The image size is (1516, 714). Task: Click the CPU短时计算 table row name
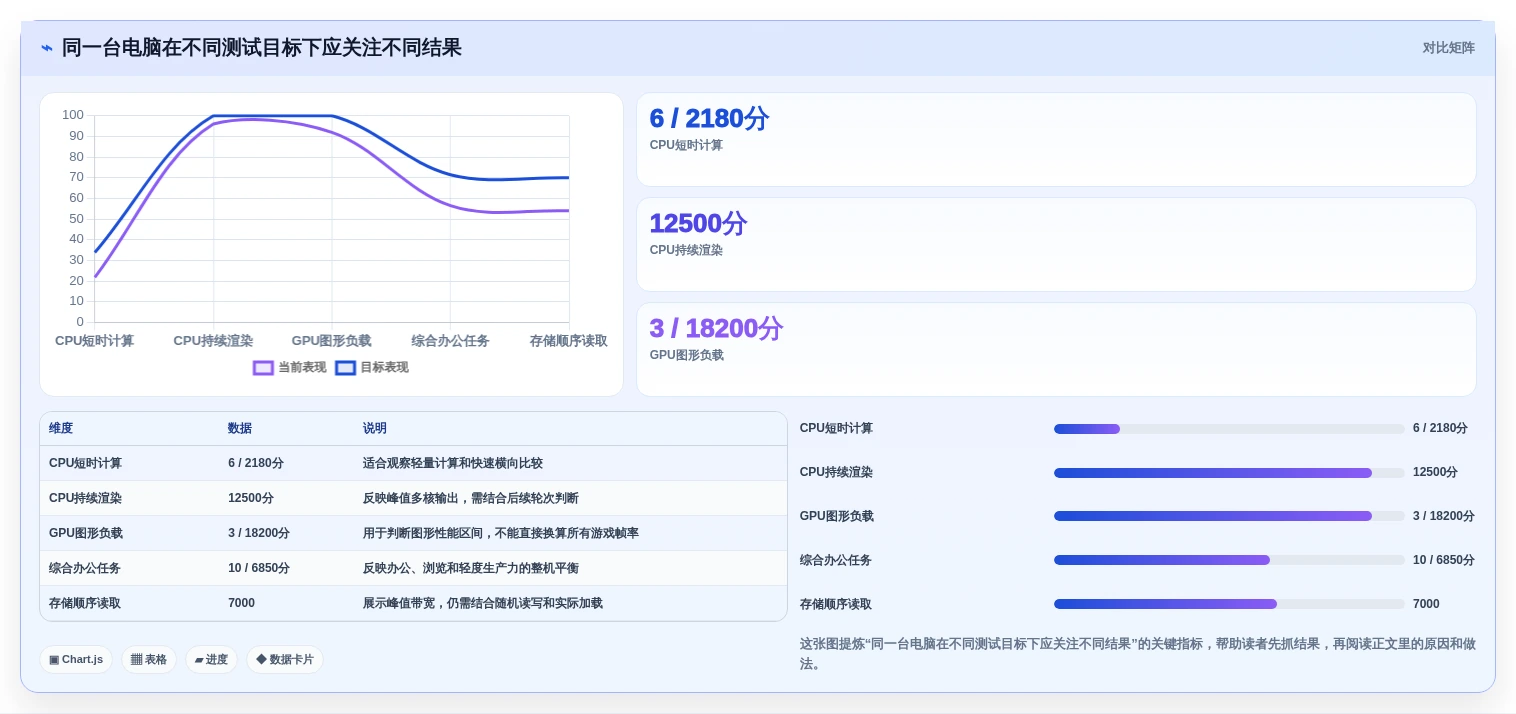pos(85,464)
